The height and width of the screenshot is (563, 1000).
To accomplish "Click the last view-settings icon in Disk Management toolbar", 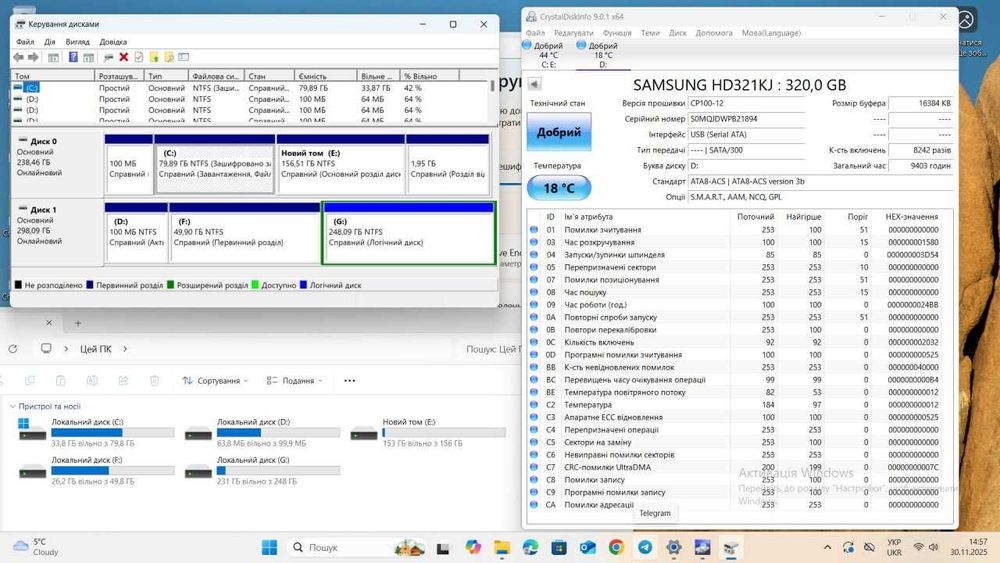I will (x=184, y=57).
